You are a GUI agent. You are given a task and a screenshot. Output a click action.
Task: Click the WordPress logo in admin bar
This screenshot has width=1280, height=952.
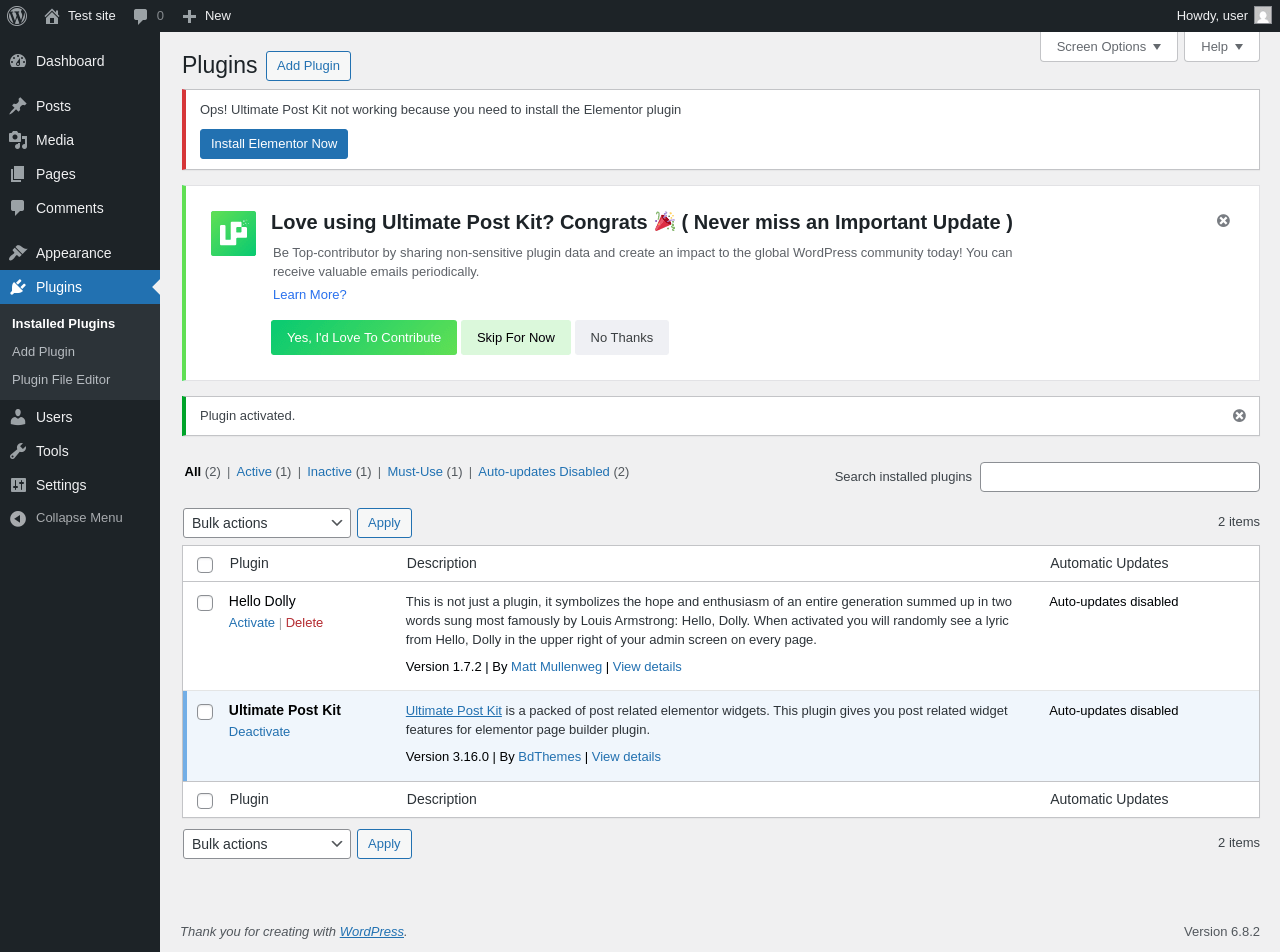pos(17,16)
